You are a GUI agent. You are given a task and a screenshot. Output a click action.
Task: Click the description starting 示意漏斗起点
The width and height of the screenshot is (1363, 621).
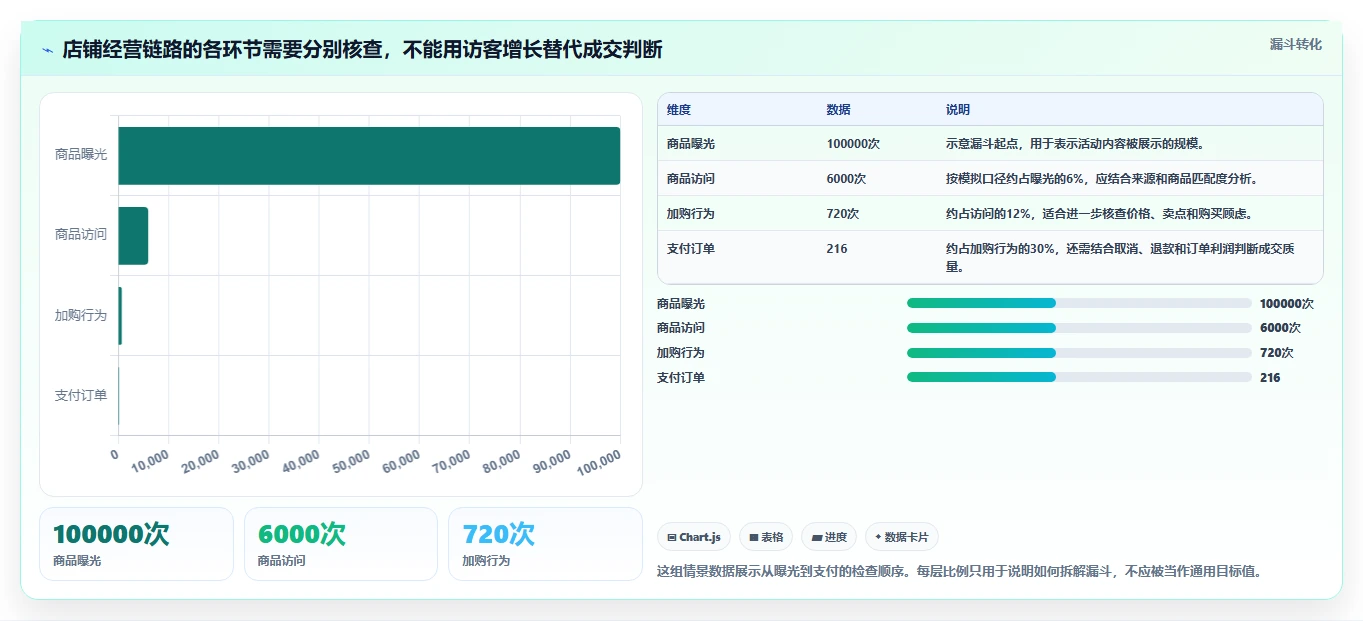click(1075, 144)
